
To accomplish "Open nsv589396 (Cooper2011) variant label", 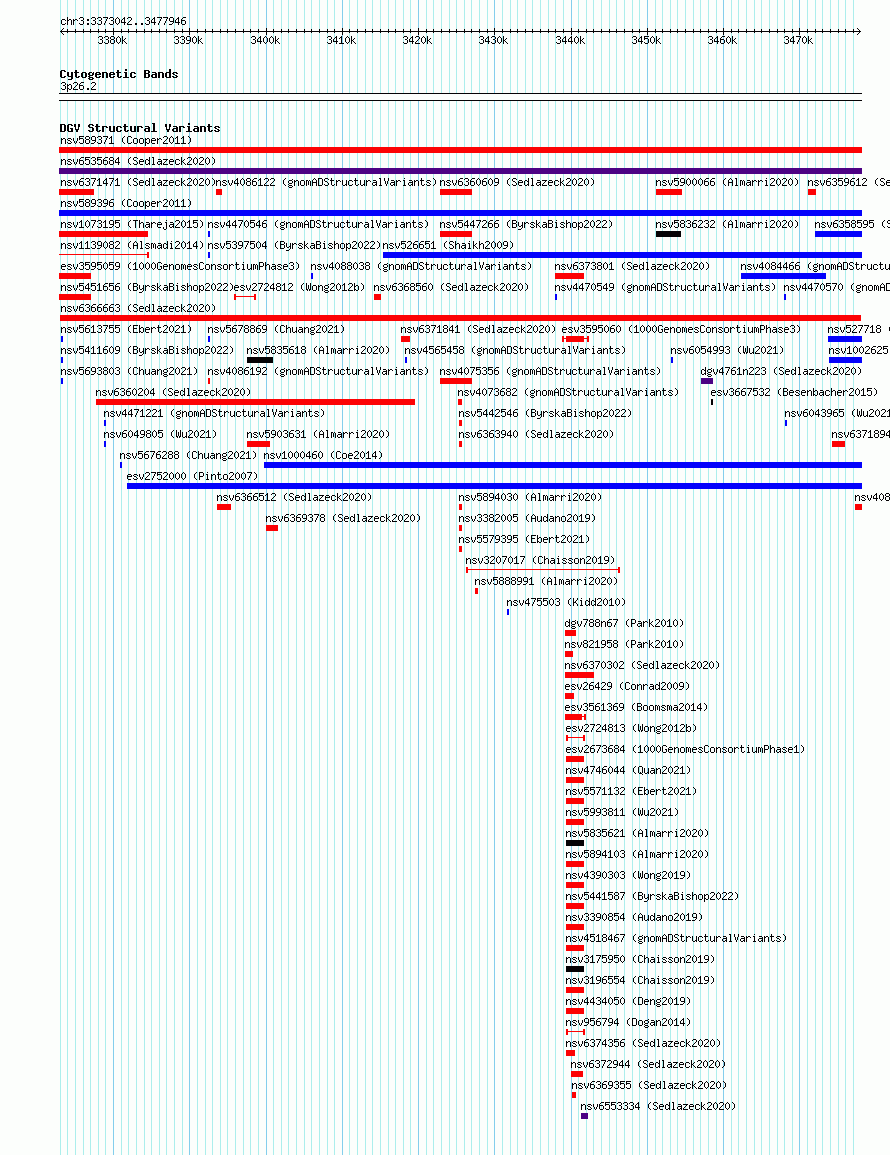I will click(x=126, y=203).
